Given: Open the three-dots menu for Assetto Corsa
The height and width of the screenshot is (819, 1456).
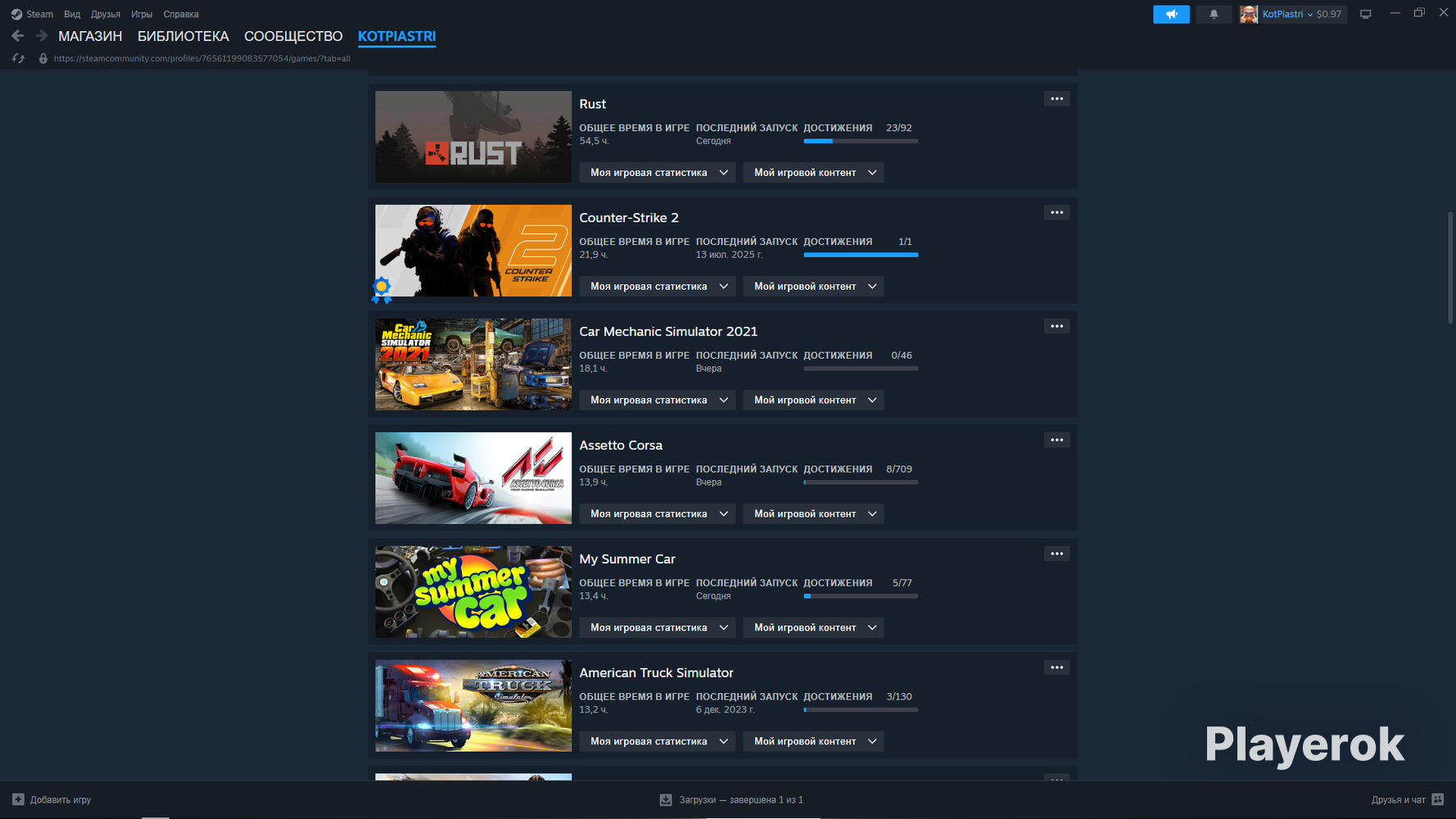Looking at the screenshot, I should [1057, 441].
